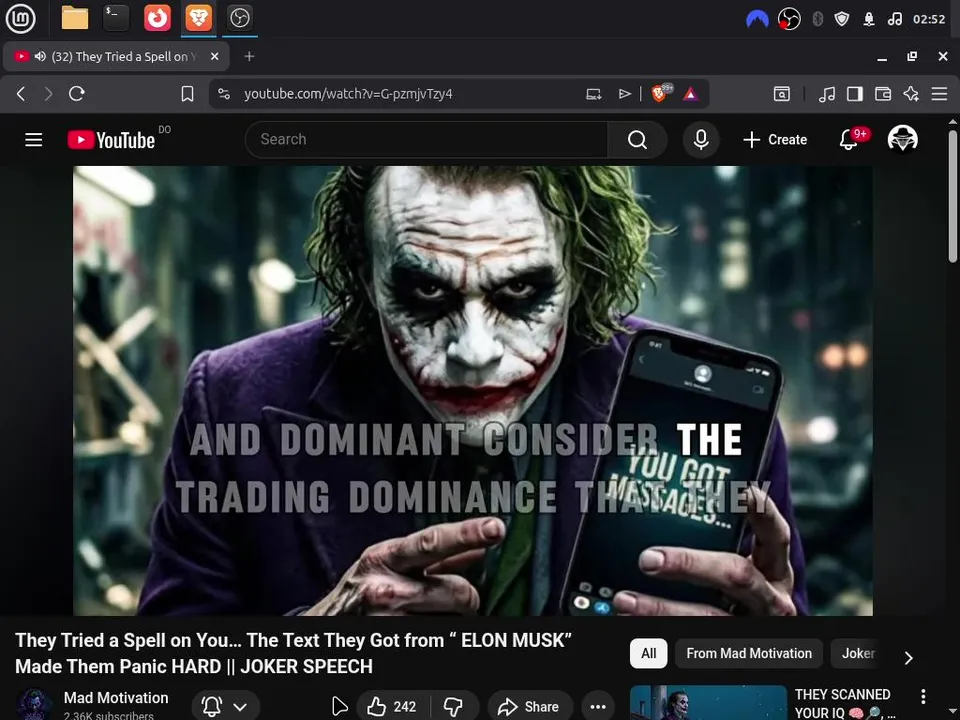Open OBS Studio from the taskbar

tap(239, 18)
